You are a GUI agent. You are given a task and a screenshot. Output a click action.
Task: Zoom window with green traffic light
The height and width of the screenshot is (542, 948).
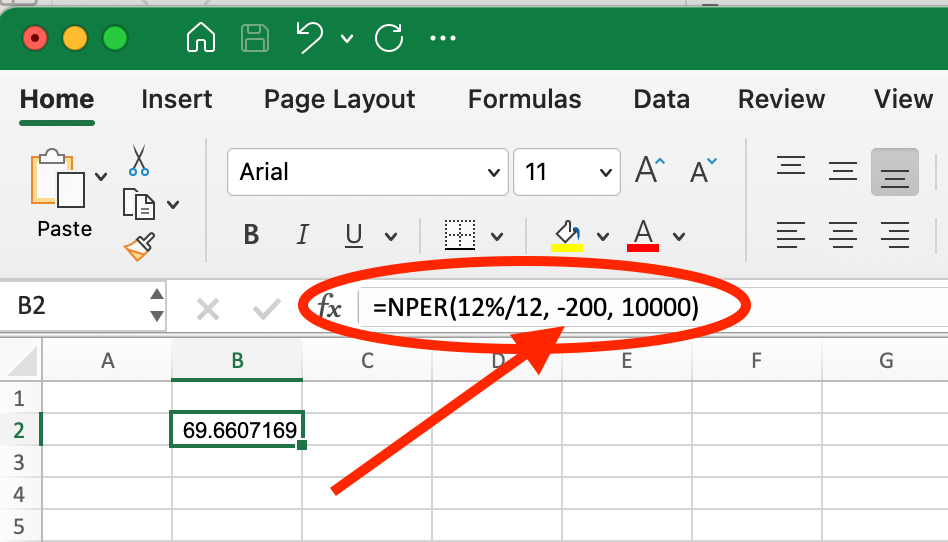click(x=115, y=38)
